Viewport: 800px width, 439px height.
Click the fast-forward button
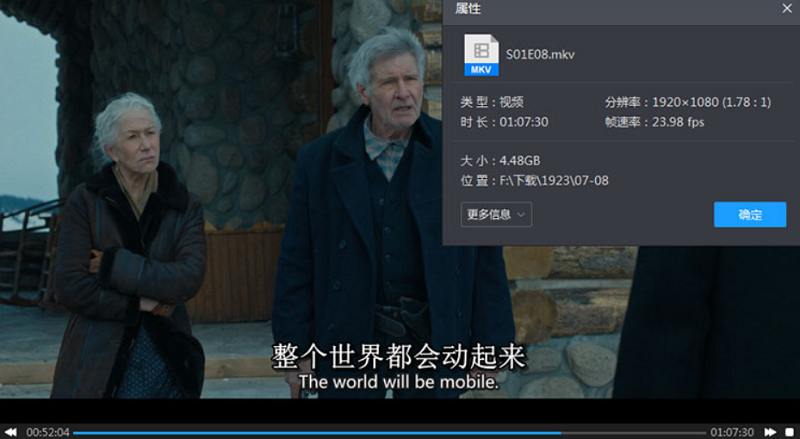tap(770, 432)
